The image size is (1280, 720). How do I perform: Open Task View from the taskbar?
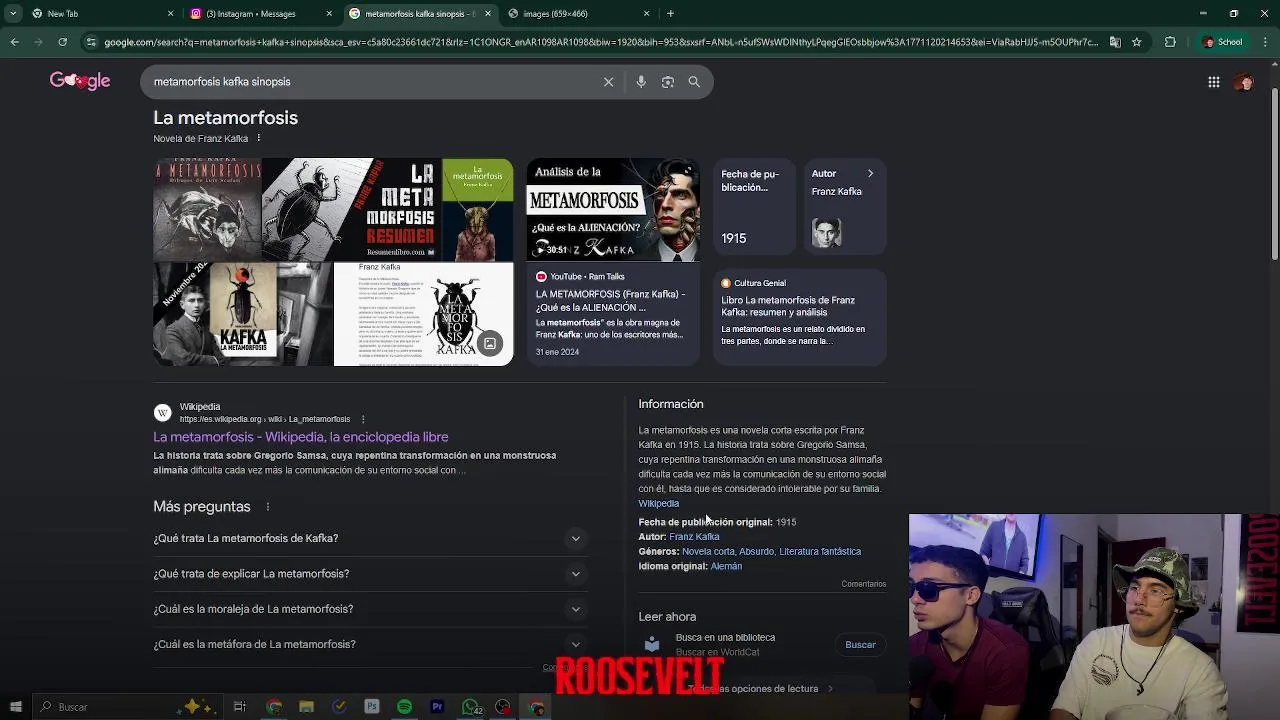coord(240,707)
